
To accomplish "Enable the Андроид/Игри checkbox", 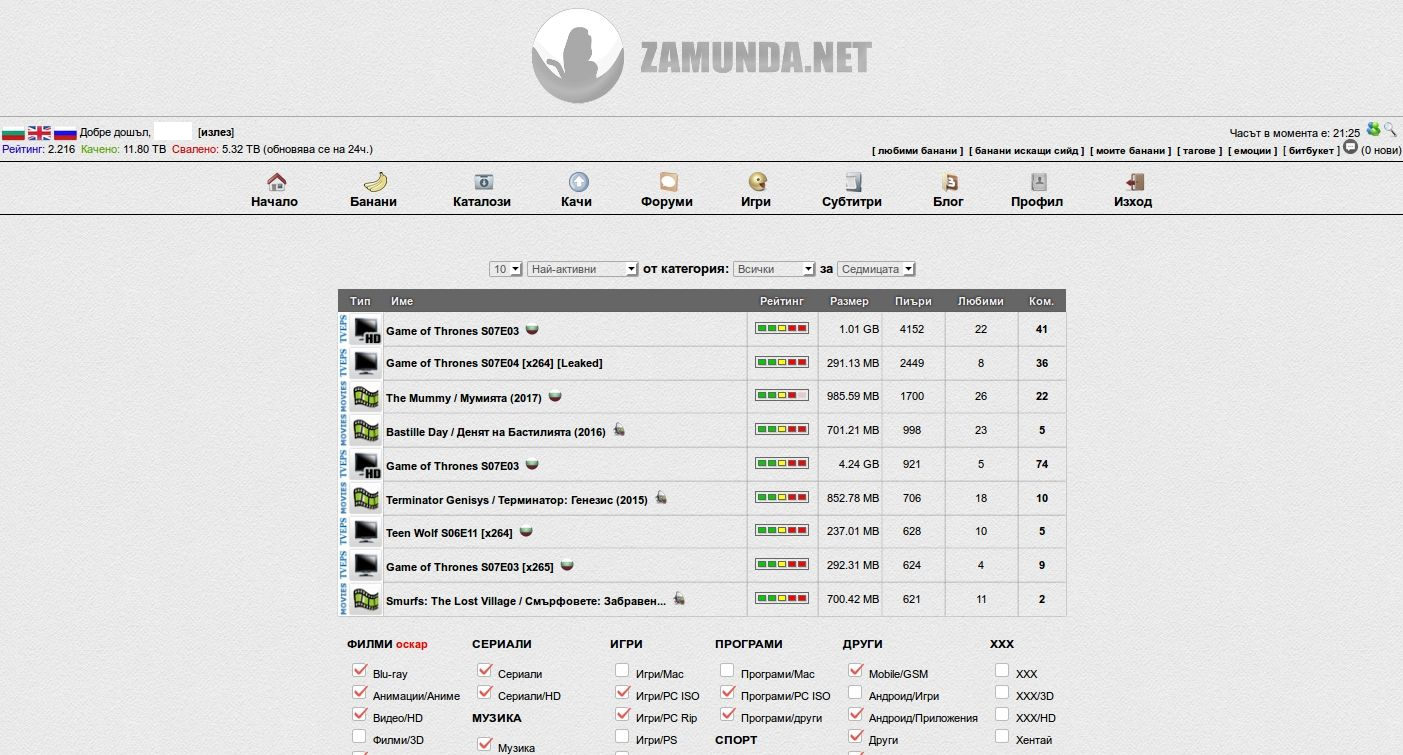I will tap(855, 693).
